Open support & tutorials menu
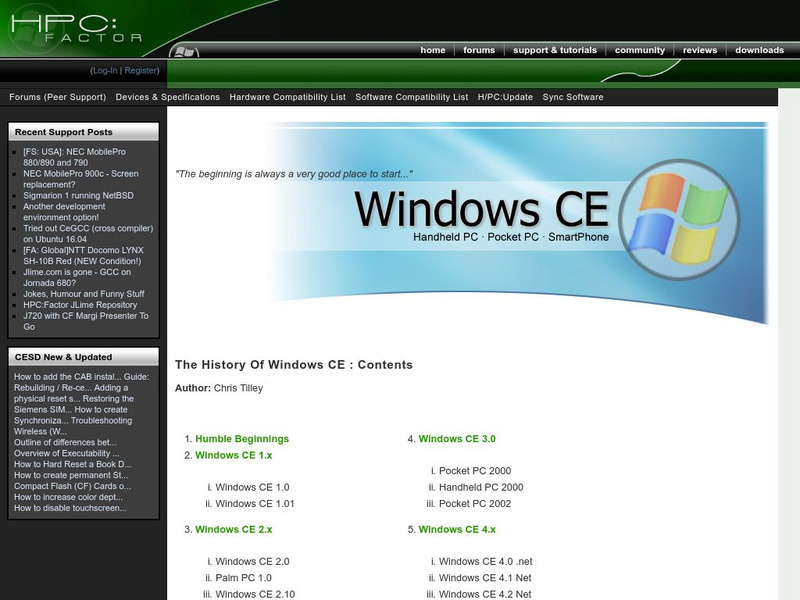This screenshot has width=800, height=600. [x=555, y=50]
